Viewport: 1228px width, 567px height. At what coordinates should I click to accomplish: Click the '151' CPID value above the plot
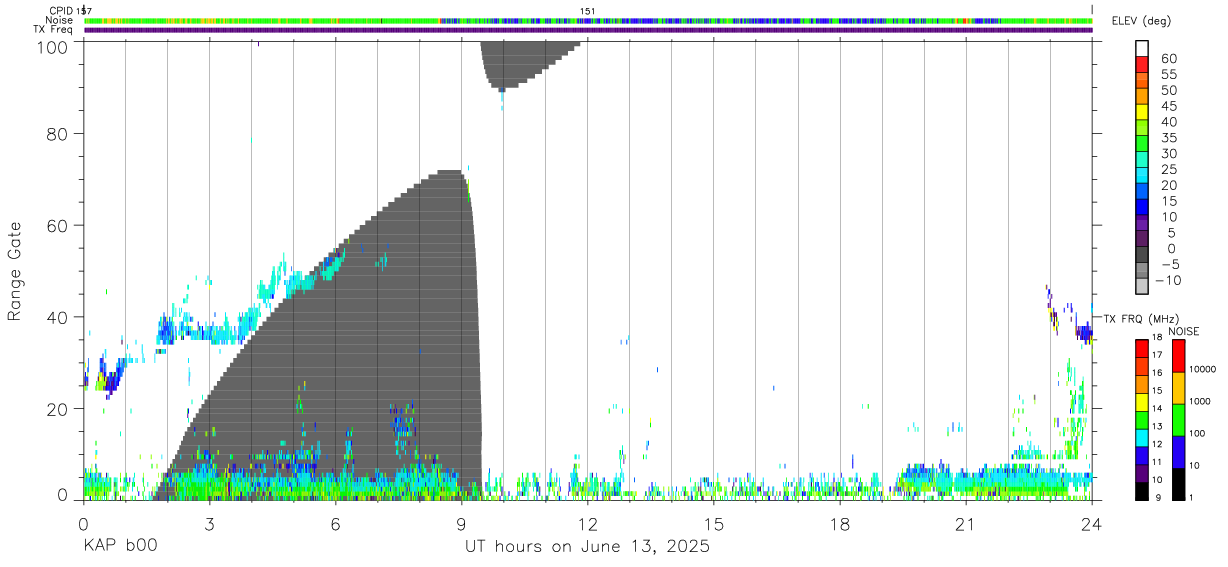coord(588,11)
